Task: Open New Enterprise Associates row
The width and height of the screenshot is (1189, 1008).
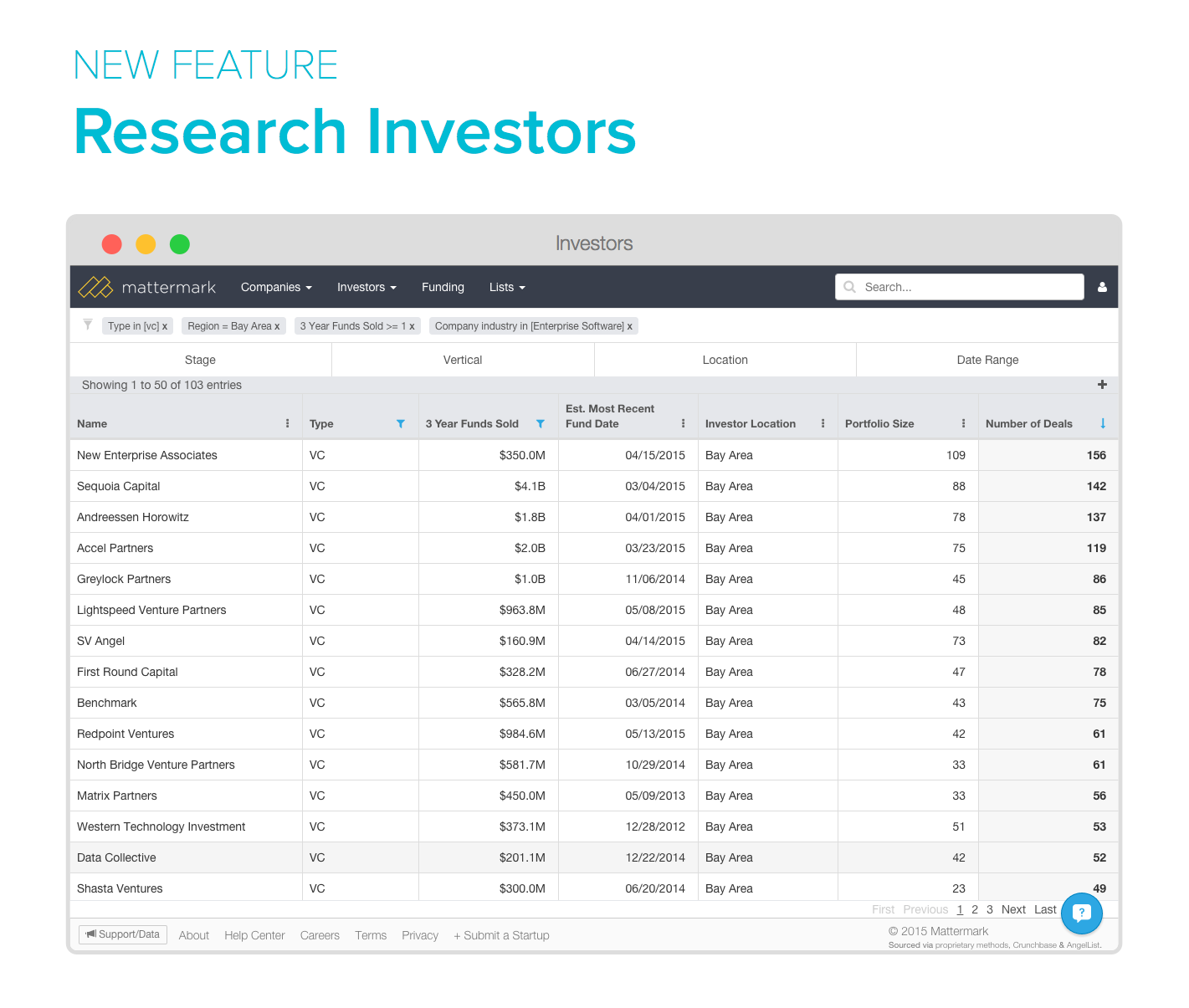Action: [x=594, y=455]
